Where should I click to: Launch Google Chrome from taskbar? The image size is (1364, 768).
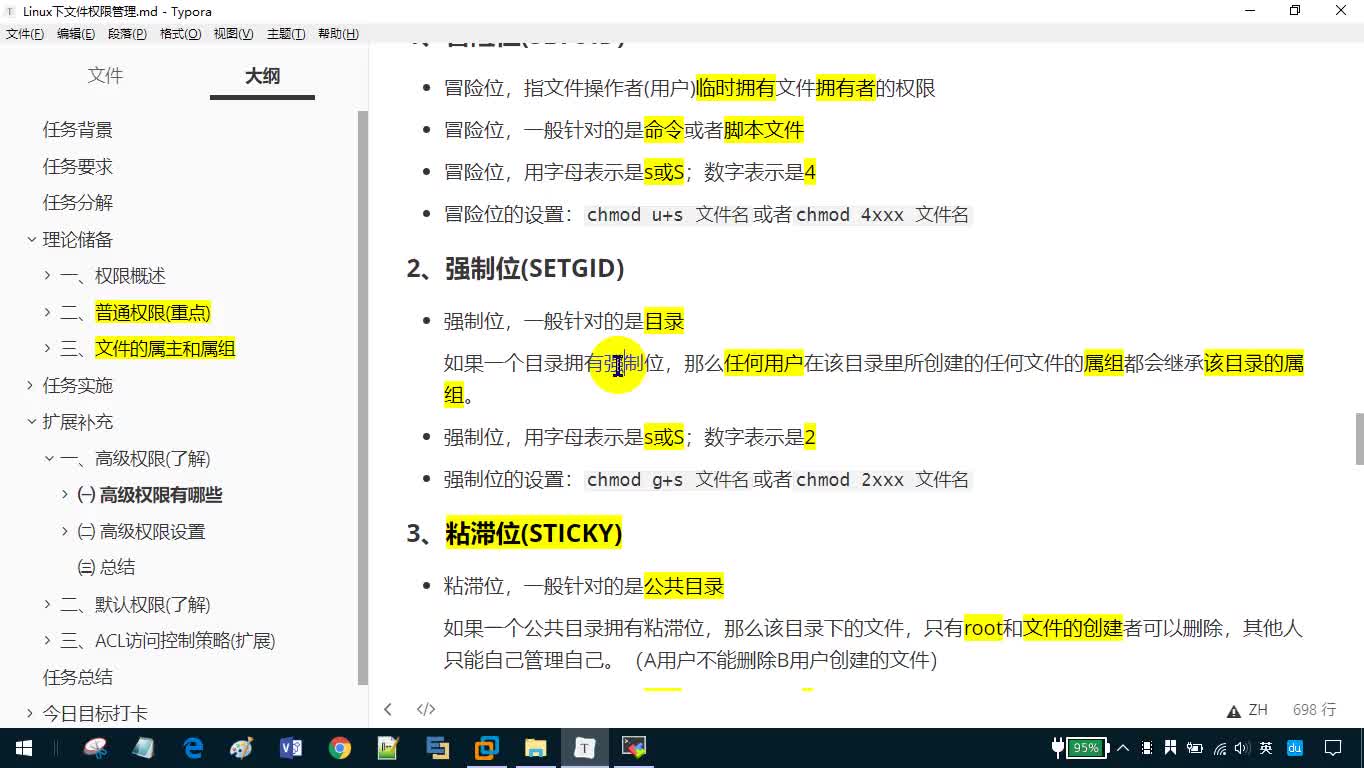[x=340, y=747]
